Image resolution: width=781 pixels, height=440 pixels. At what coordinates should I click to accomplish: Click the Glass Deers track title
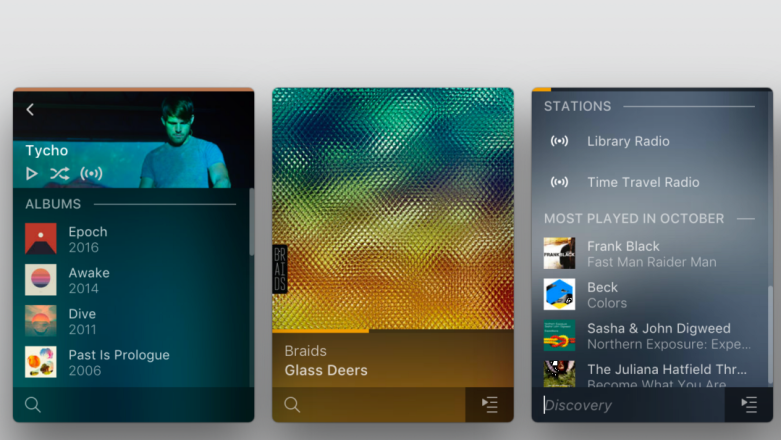[326, 370]
